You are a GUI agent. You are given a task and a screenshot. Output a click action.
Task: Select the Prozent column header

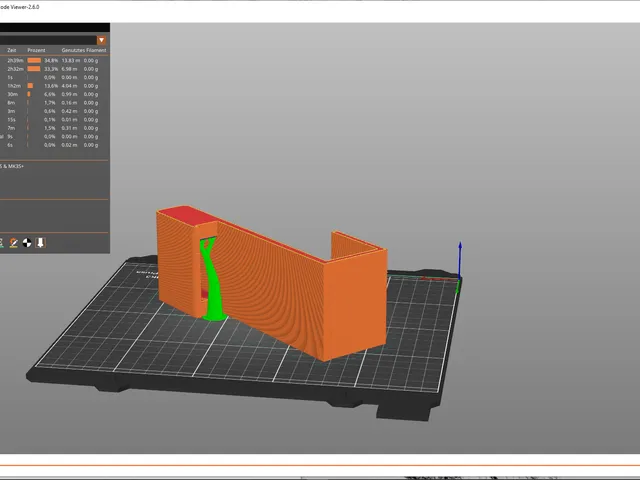pos(36,50)
